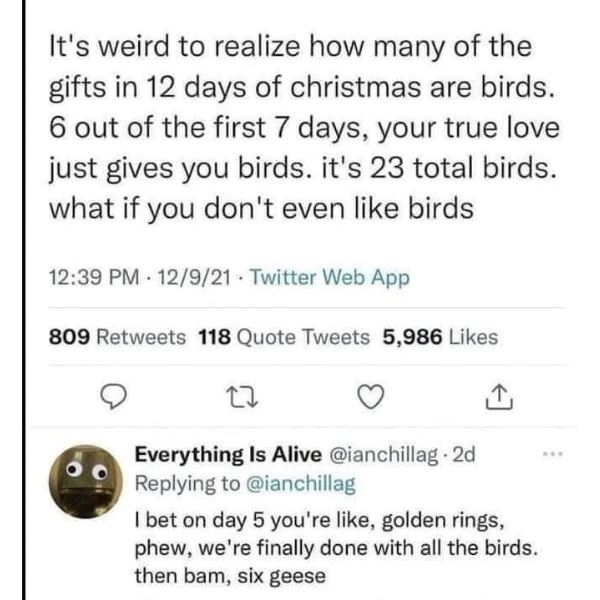This screenshot has width=600, height=600.
Task: Open the 118 Quote Tweets list
Action: click(x=285, y=338)
